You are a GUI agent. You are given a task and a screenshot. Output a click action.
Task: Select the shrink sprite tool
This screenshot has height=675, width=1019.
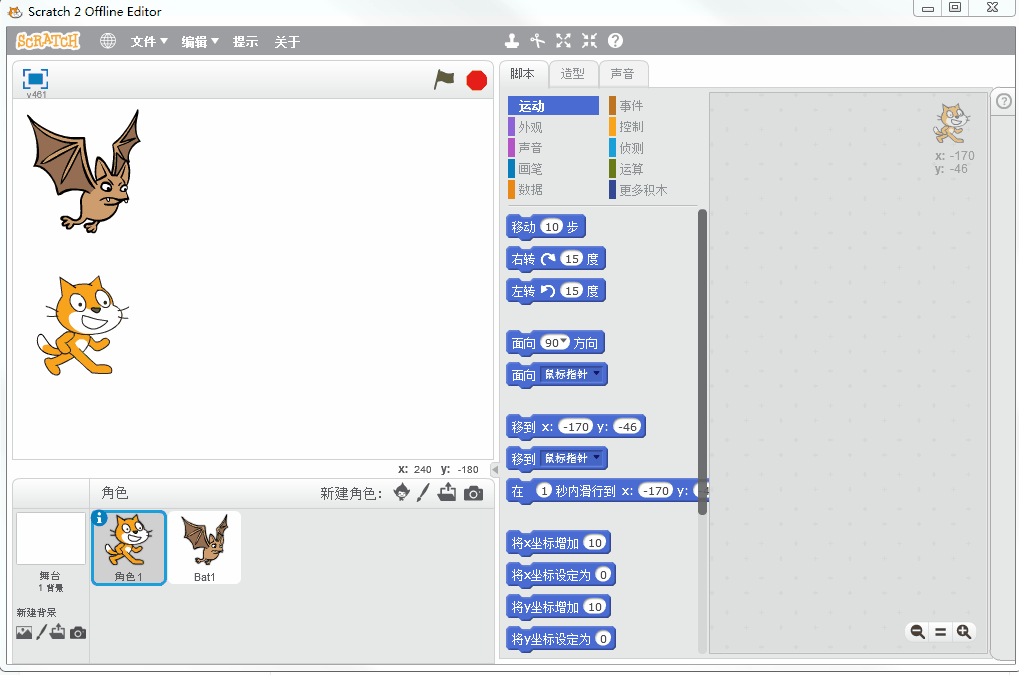[x=589, y=41]
